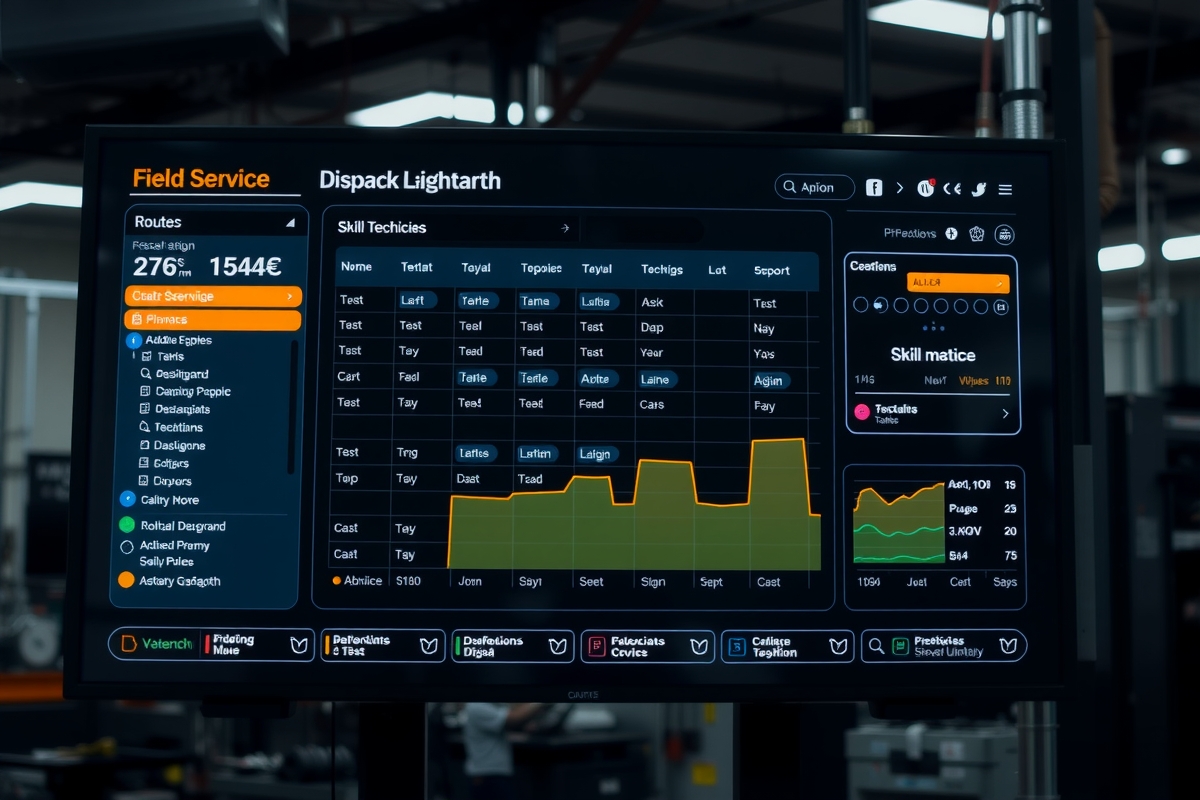
Task: Click the search magnifier icon beside Apion
Action: point(789,188)
